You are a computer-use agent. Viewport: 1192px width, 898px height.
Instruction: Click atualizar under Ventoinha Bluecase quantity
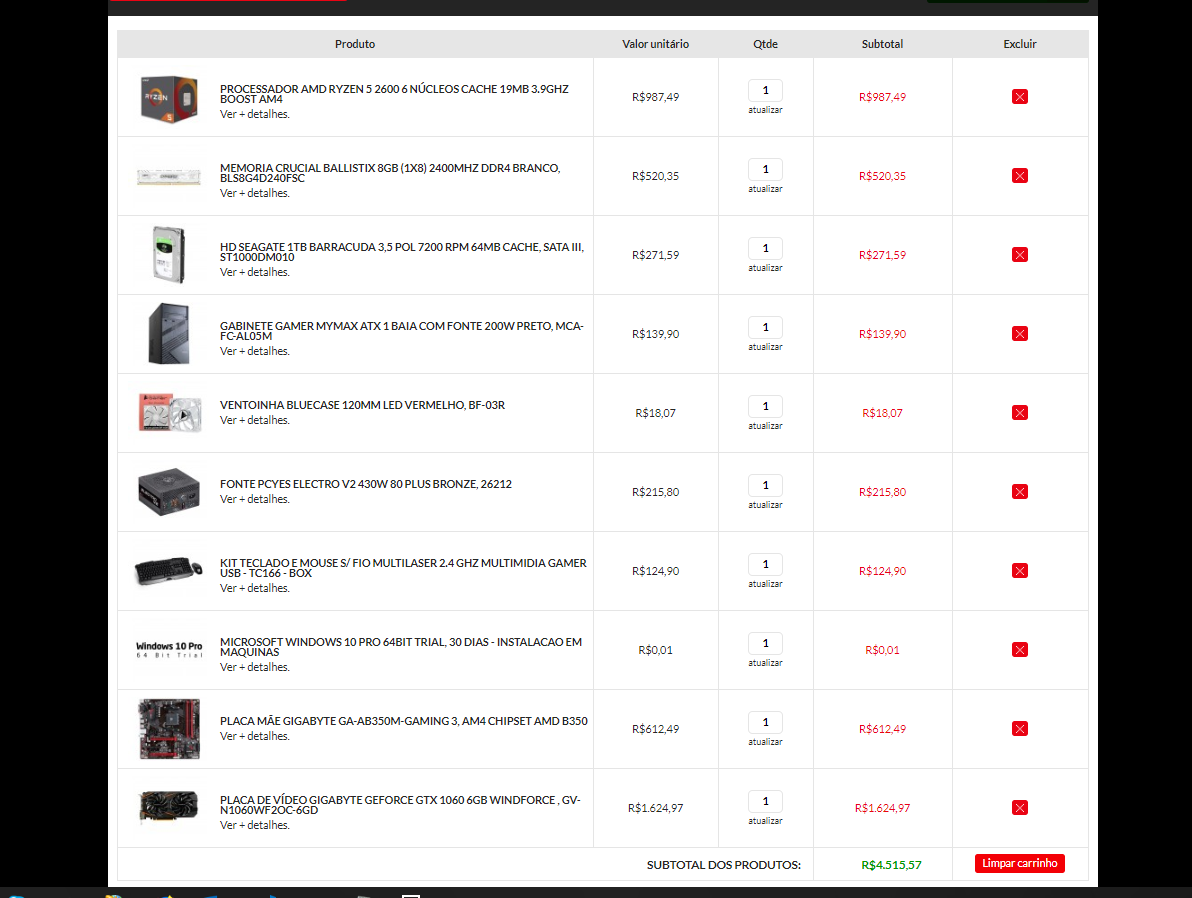[x=766, y=427]
